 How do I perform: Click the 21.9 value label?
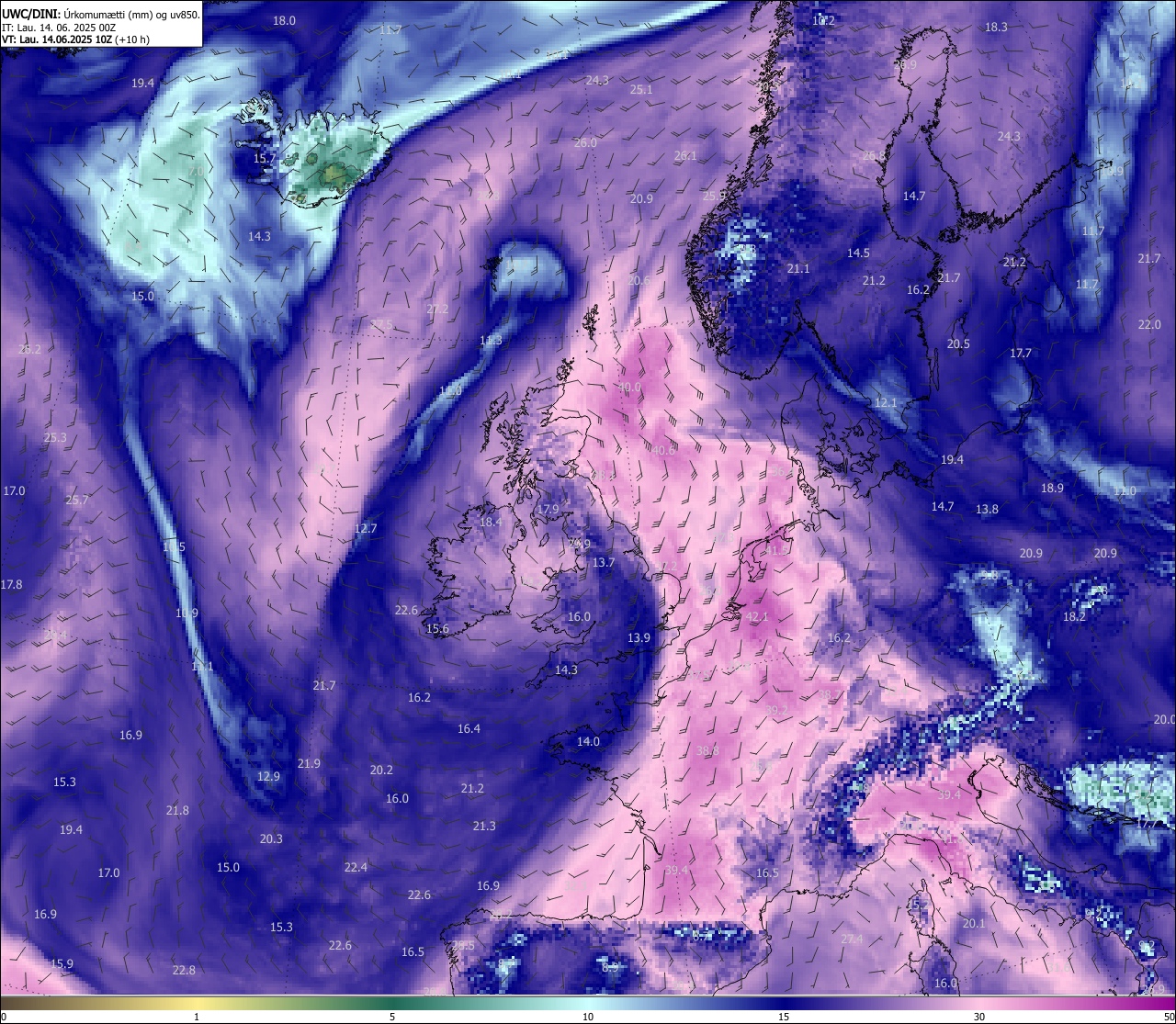tap(309, 763)
